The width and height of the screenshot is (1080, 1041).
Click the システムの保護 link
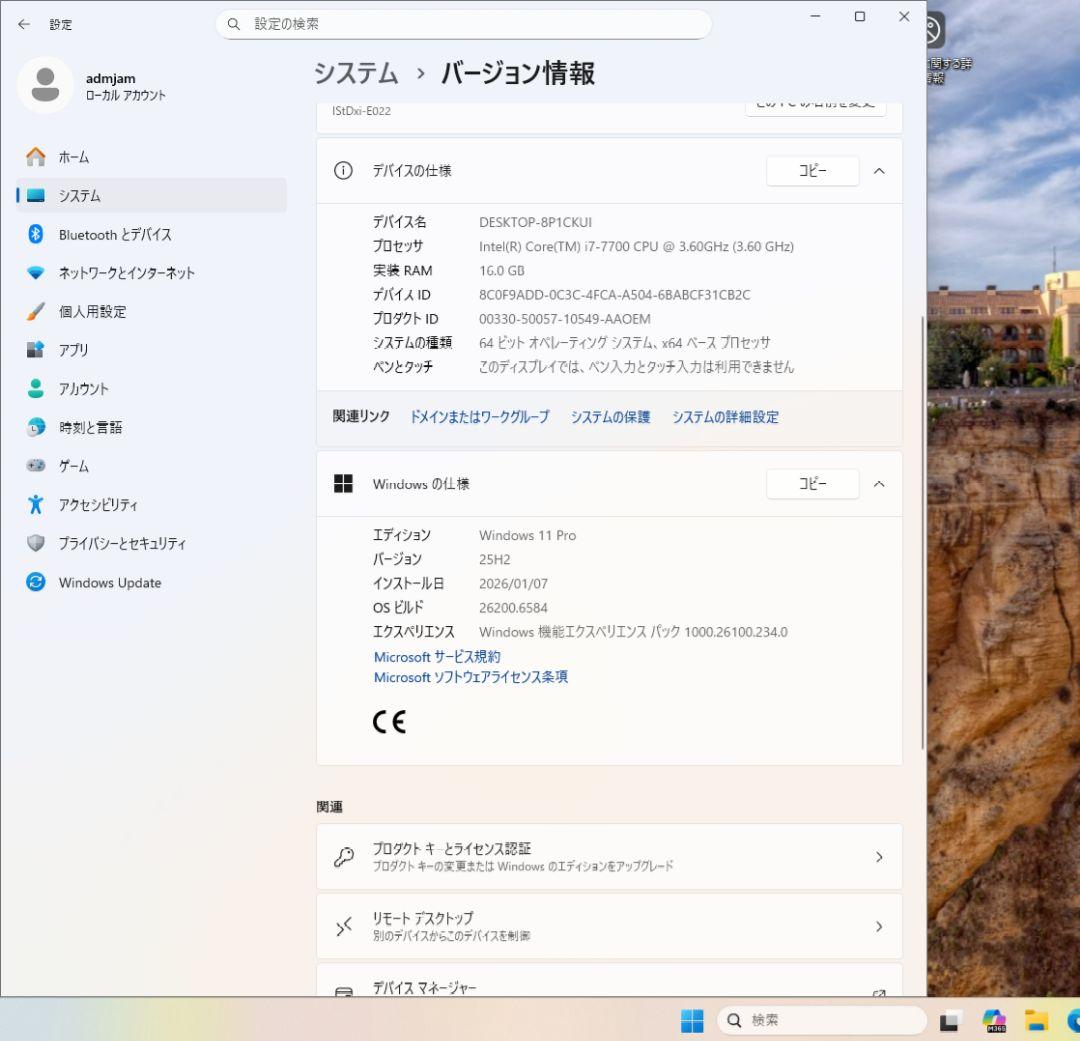[x=610, y=417]
